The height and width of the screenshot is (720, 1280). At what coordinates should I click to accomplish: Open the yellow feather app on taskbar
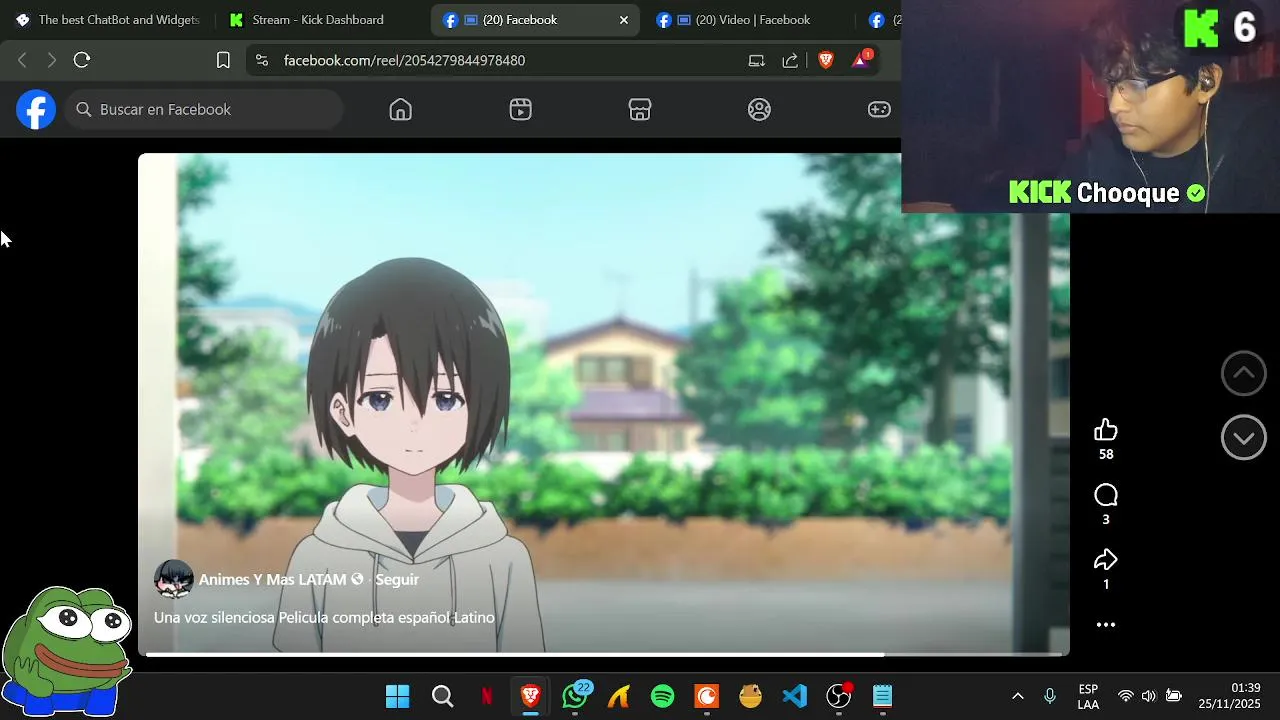click(619, 696)
